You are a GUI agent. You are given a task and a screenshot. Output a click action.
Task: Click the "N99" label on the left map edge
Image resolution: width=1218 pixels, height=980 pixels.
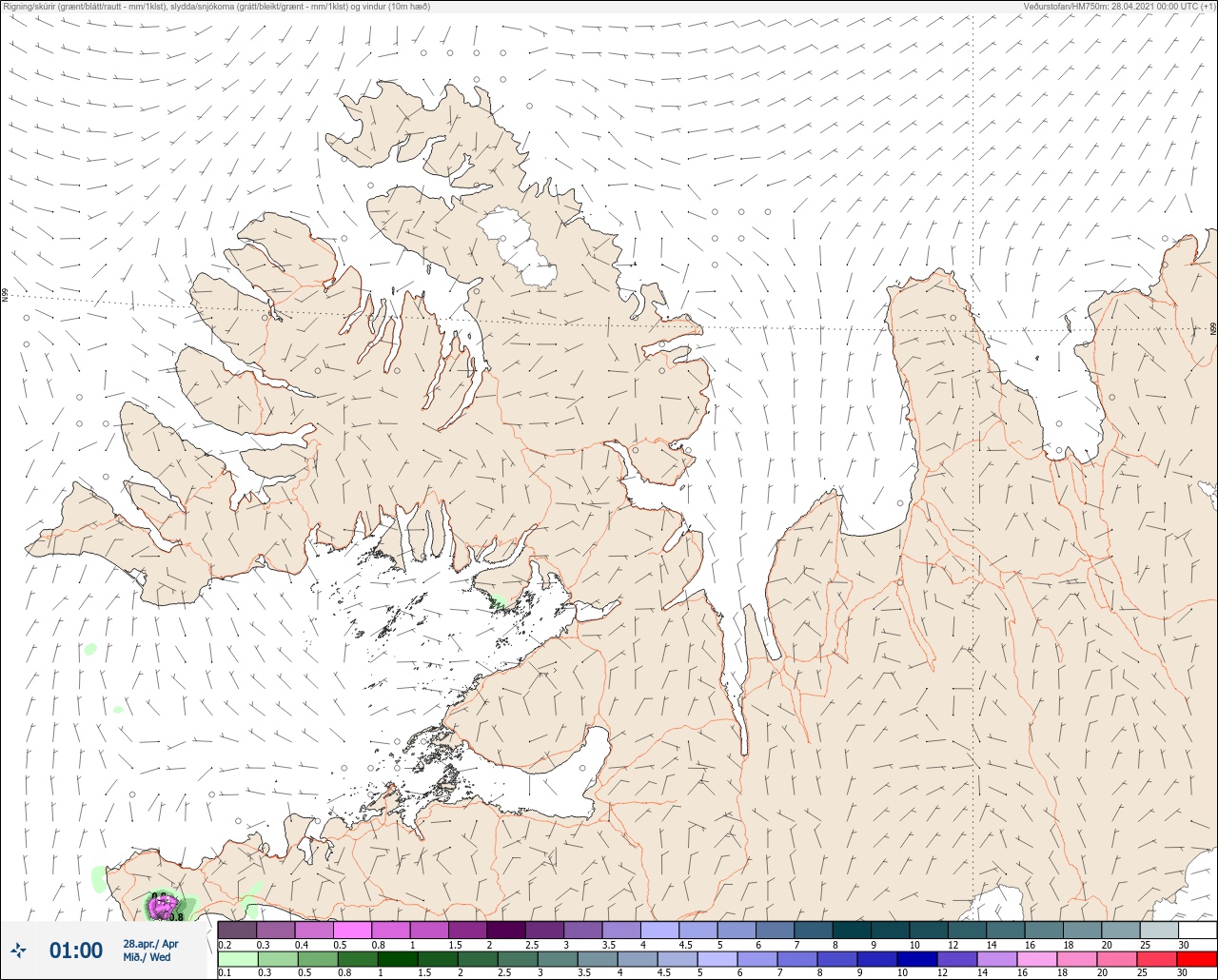pyautogui.click(x=5, y=296)
